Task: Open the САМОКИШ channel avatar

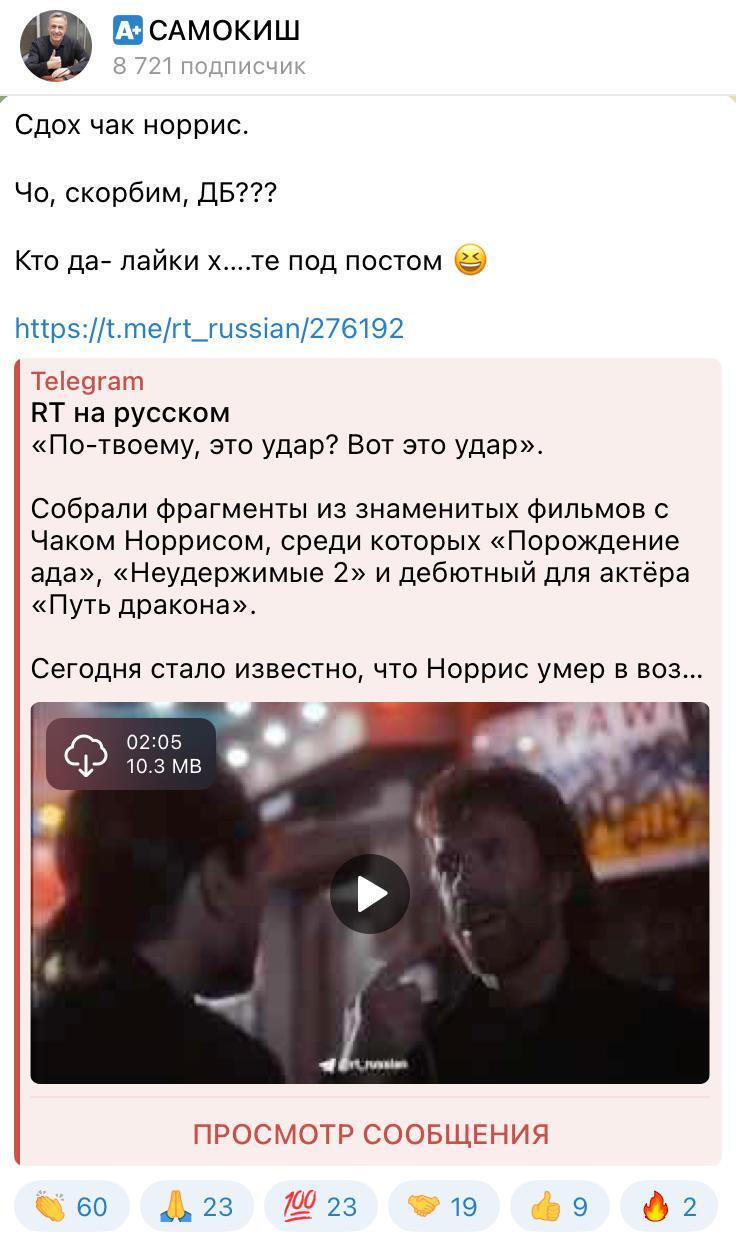Action: click(x=56, y=46)
